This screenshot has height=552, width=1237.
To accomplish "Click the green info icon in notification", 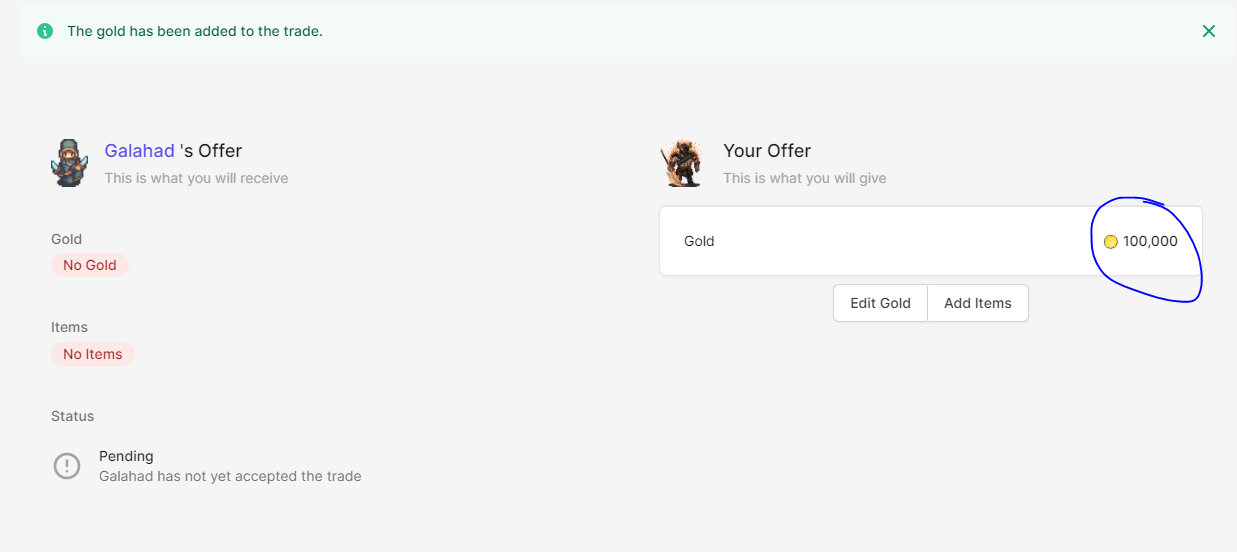I will [45, 31].
